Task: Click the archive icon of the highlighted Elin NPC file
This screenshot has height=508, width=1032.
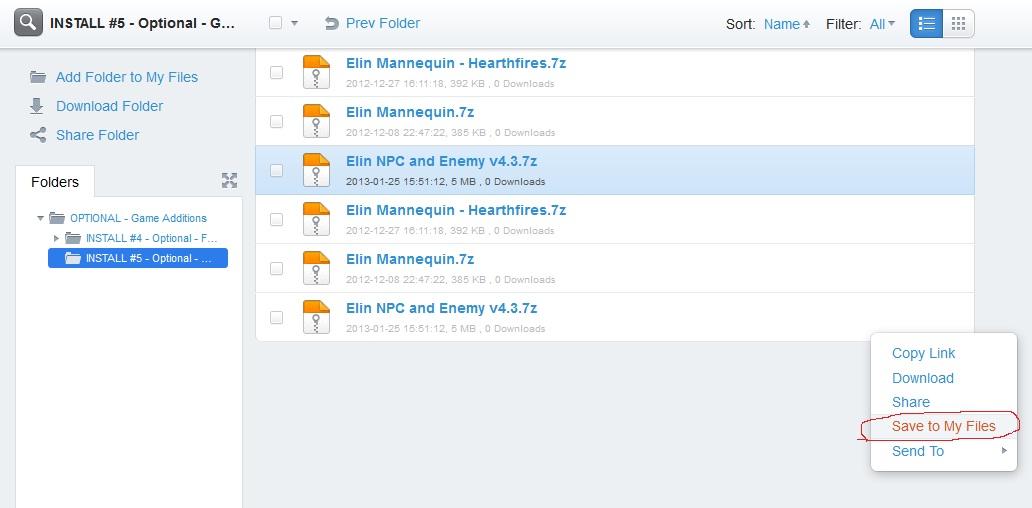Action: (316, 170)
